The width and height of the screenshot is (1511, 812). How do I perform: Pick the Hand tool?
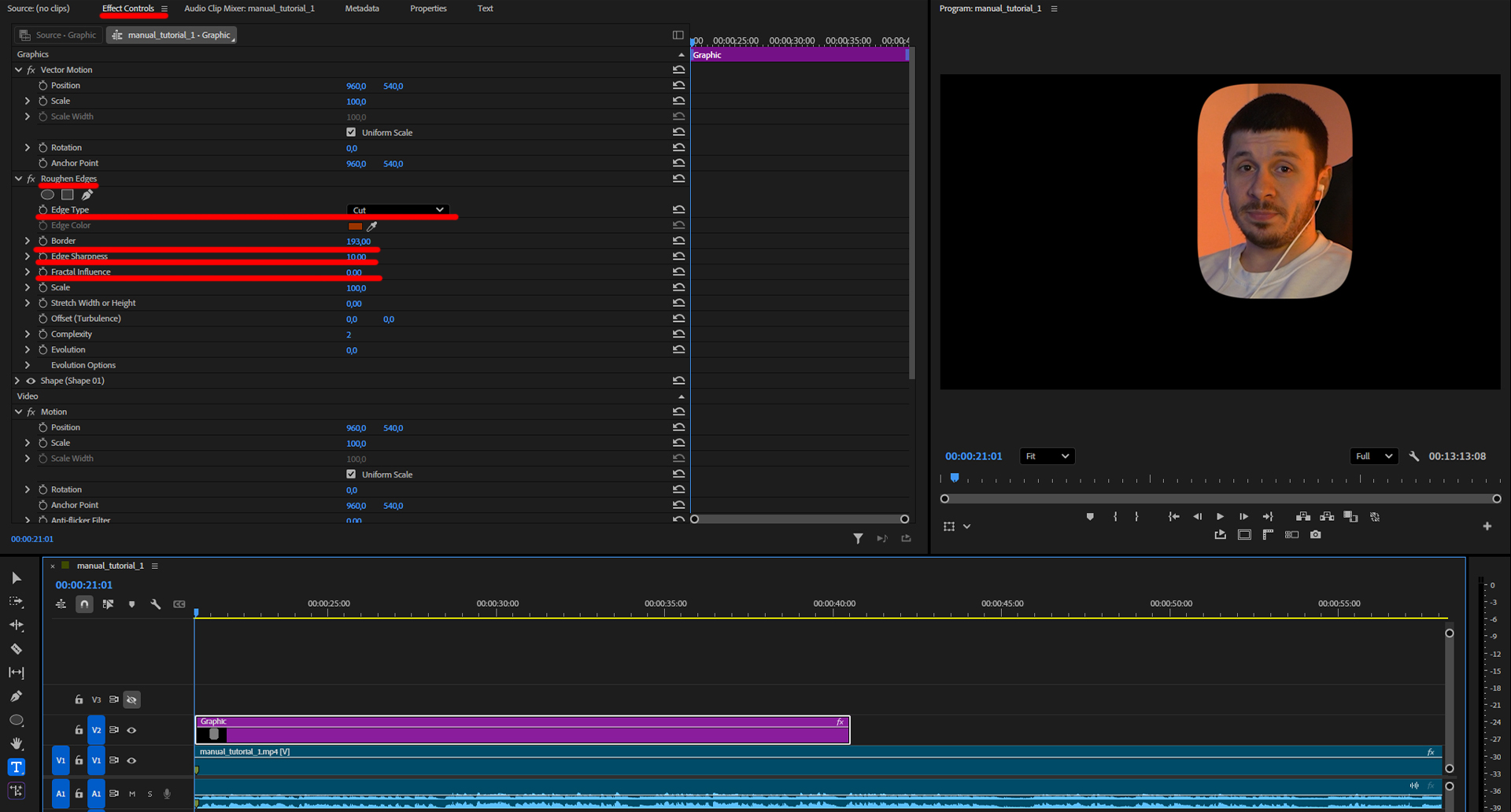coord(17,744)
